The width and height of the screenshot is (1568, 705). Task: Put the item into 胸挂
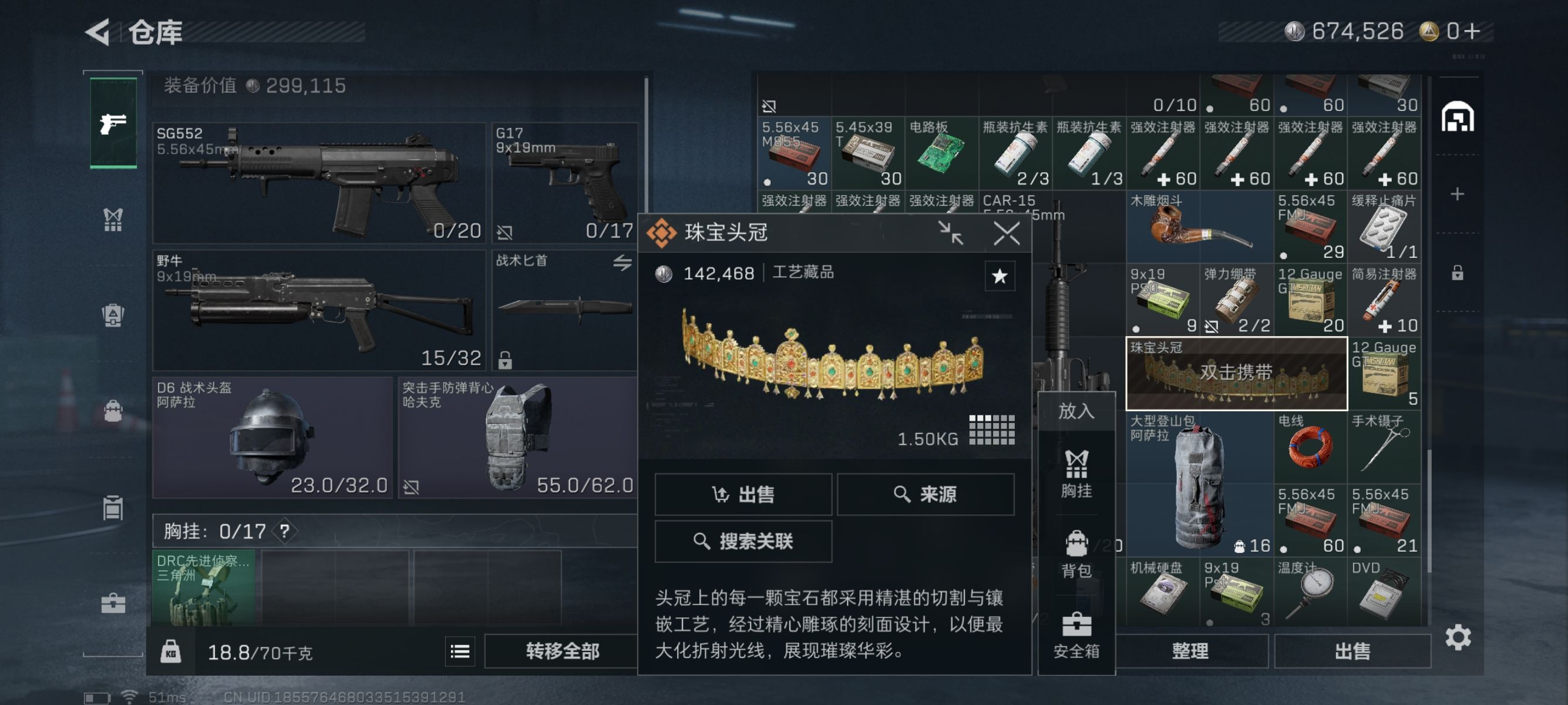coord(1076,474)
